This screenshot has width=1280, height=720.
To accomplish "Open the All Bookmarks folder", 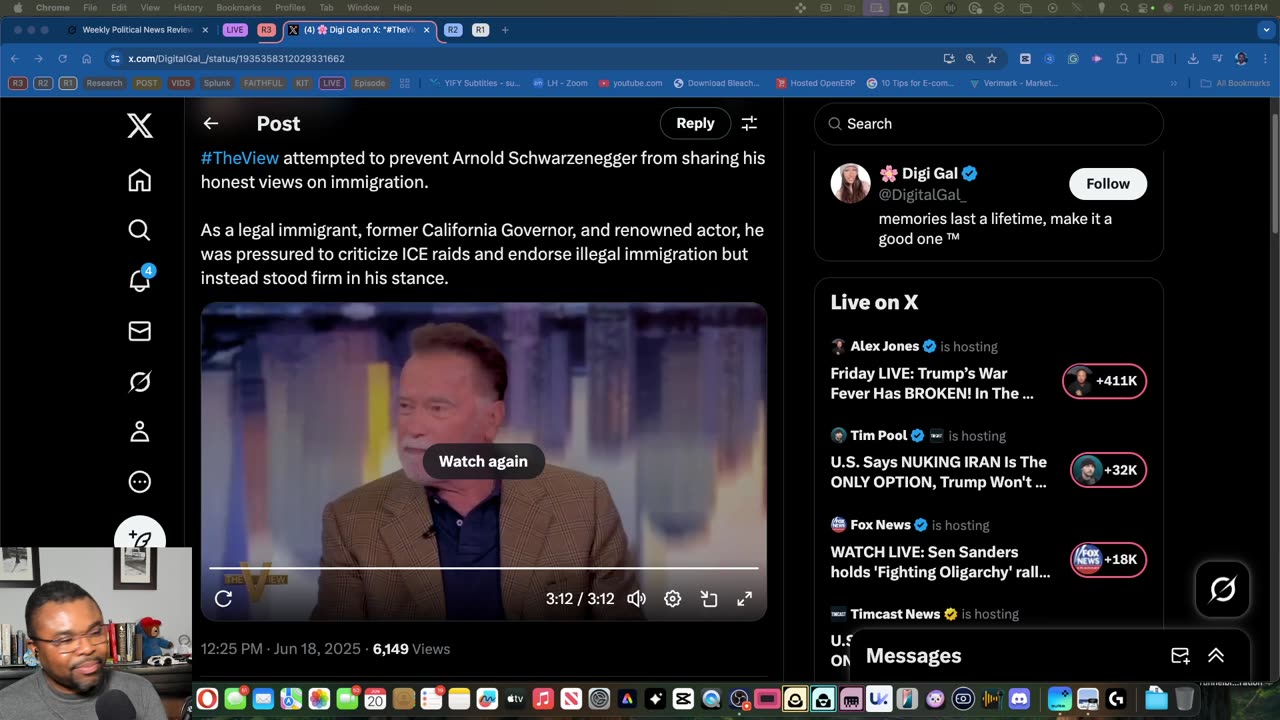I will (x=1235, y=83).
